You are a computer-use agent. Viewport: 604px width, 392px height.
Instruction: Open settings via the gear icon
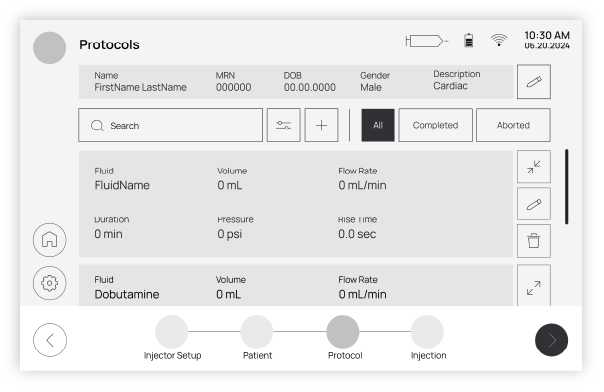[x=50, y=283]
